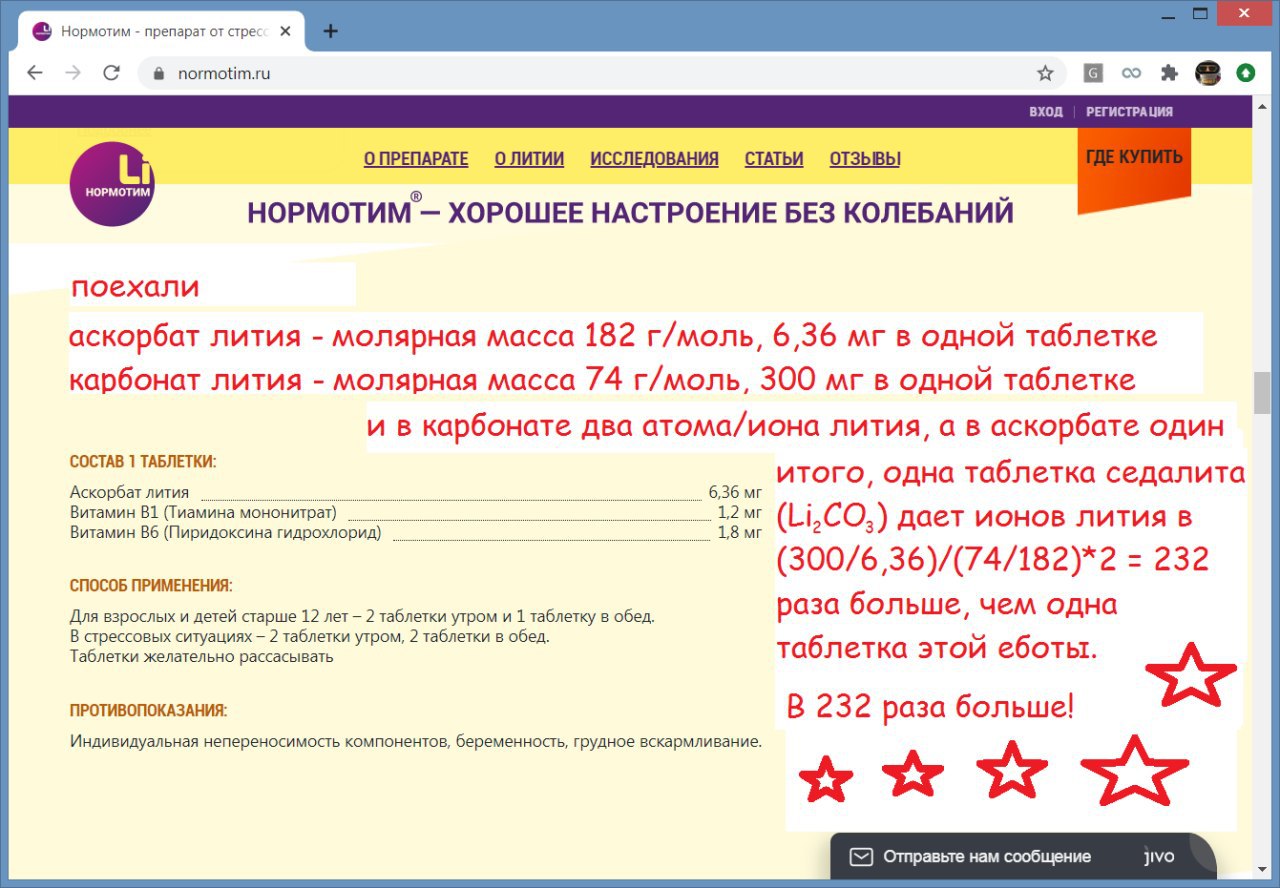Click the jivo label in chat widget
Image resolution: width=1280 pixels, height=888 pixels.
click(x=1159, y=857)
